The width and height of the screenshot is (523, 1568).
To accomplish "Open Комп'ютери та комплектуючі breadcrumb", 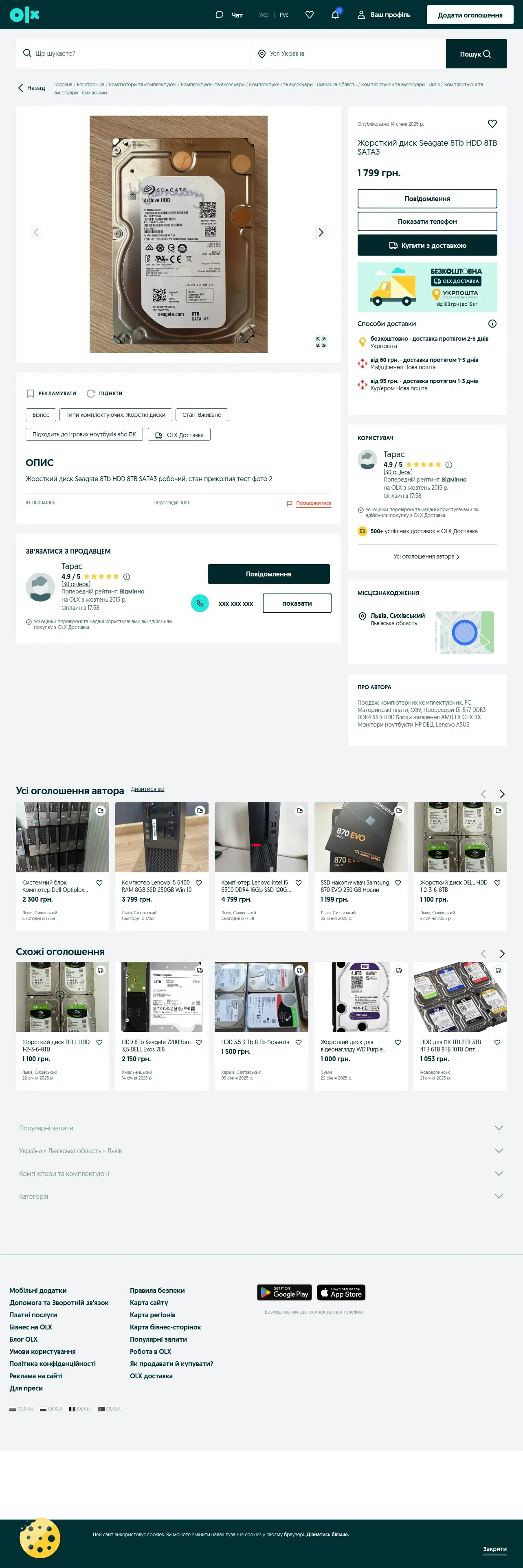I will [x=143, y=85].
